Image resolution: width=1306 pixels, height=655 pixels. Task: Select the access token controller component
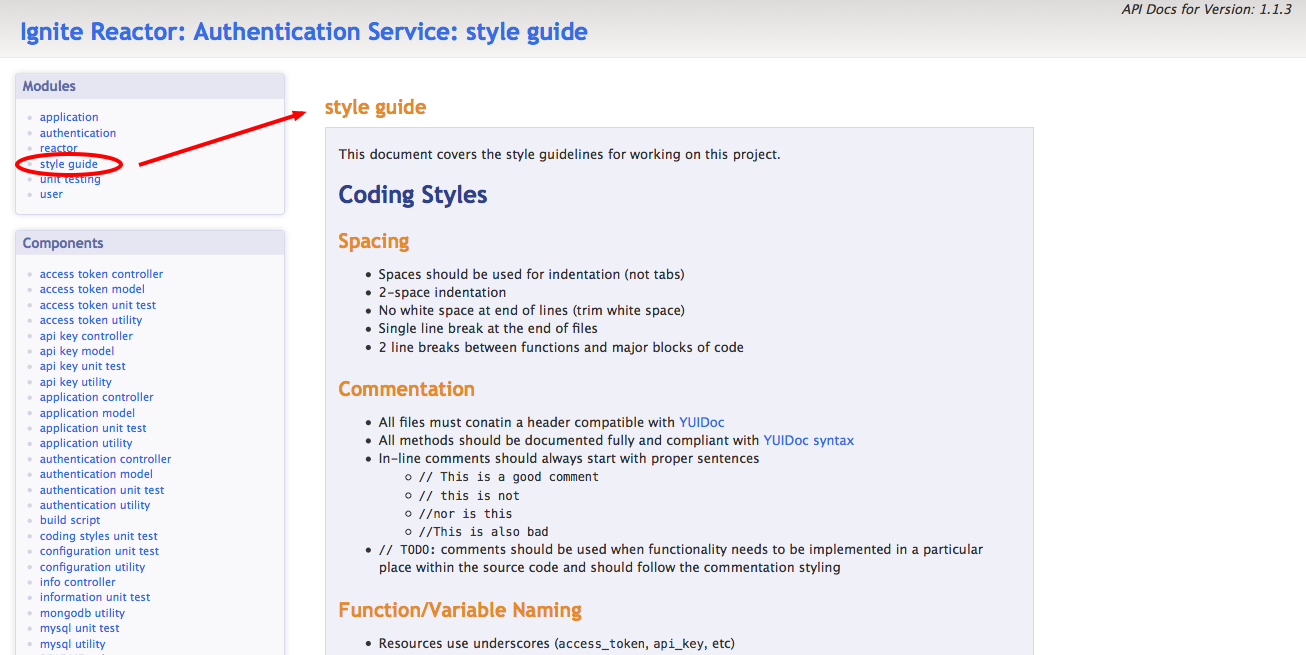coord(101,273)
